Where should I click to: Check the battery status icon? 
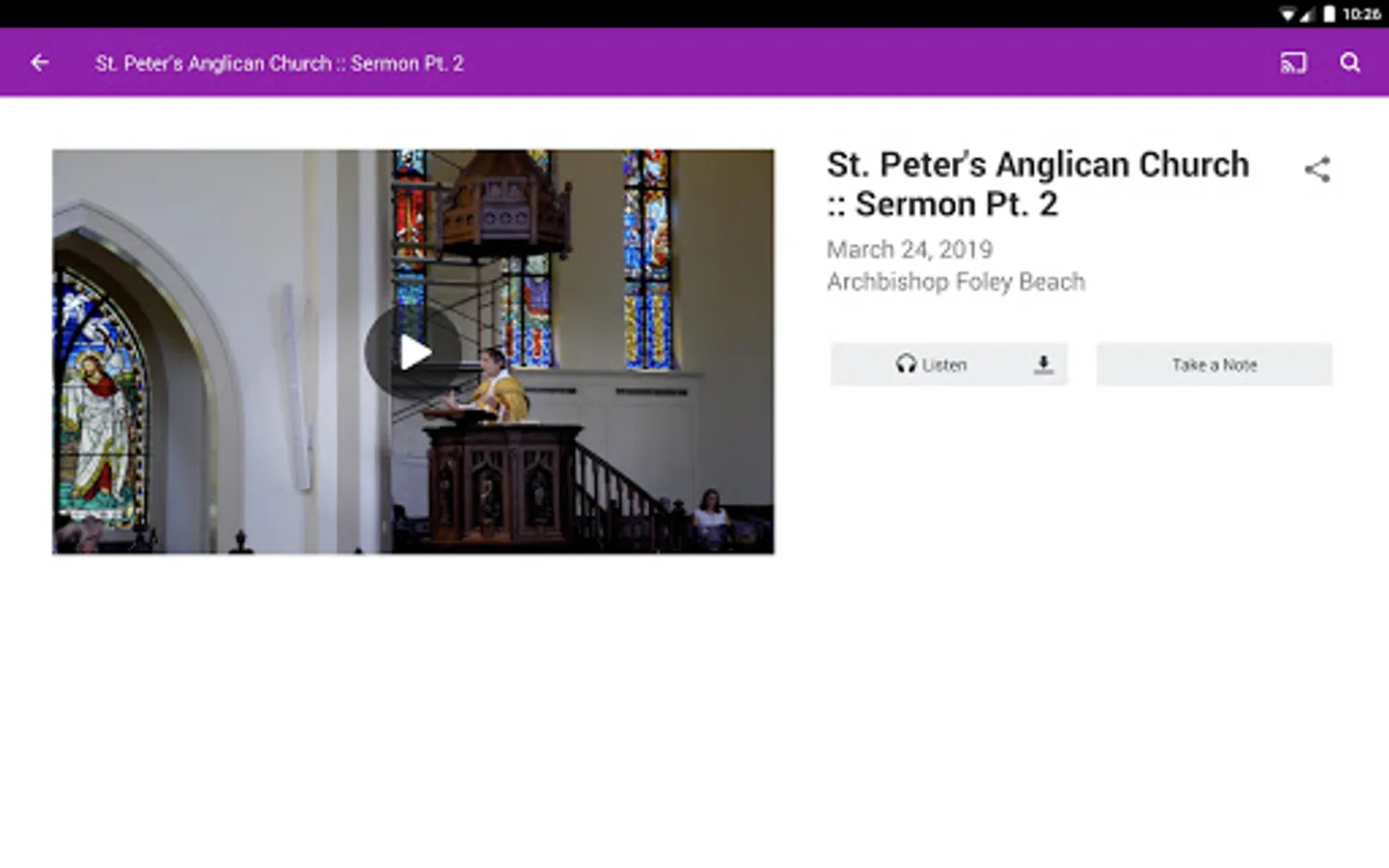pos(1329,14)
